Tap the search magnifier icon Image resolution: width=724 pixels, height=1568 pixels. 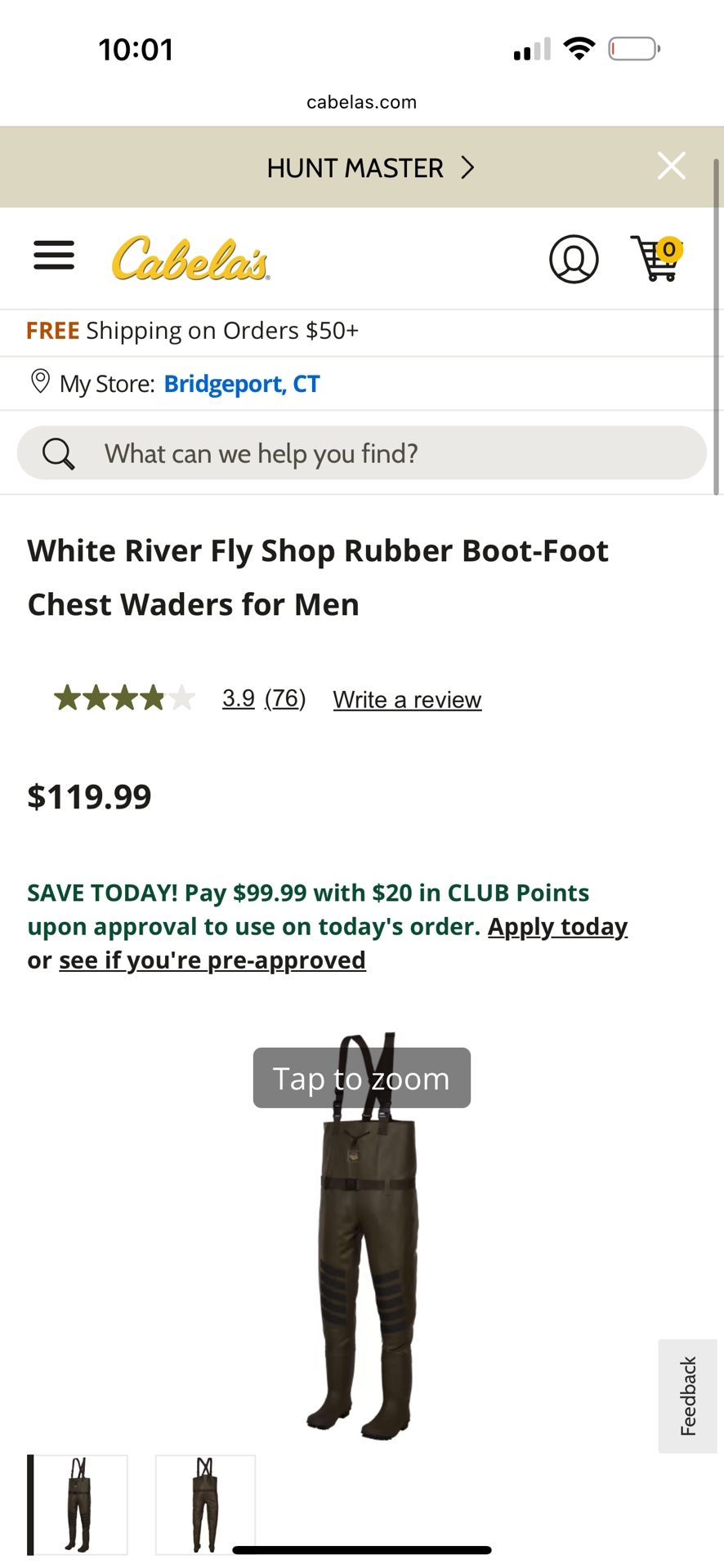pyautogui.click(x=58, y=453)
